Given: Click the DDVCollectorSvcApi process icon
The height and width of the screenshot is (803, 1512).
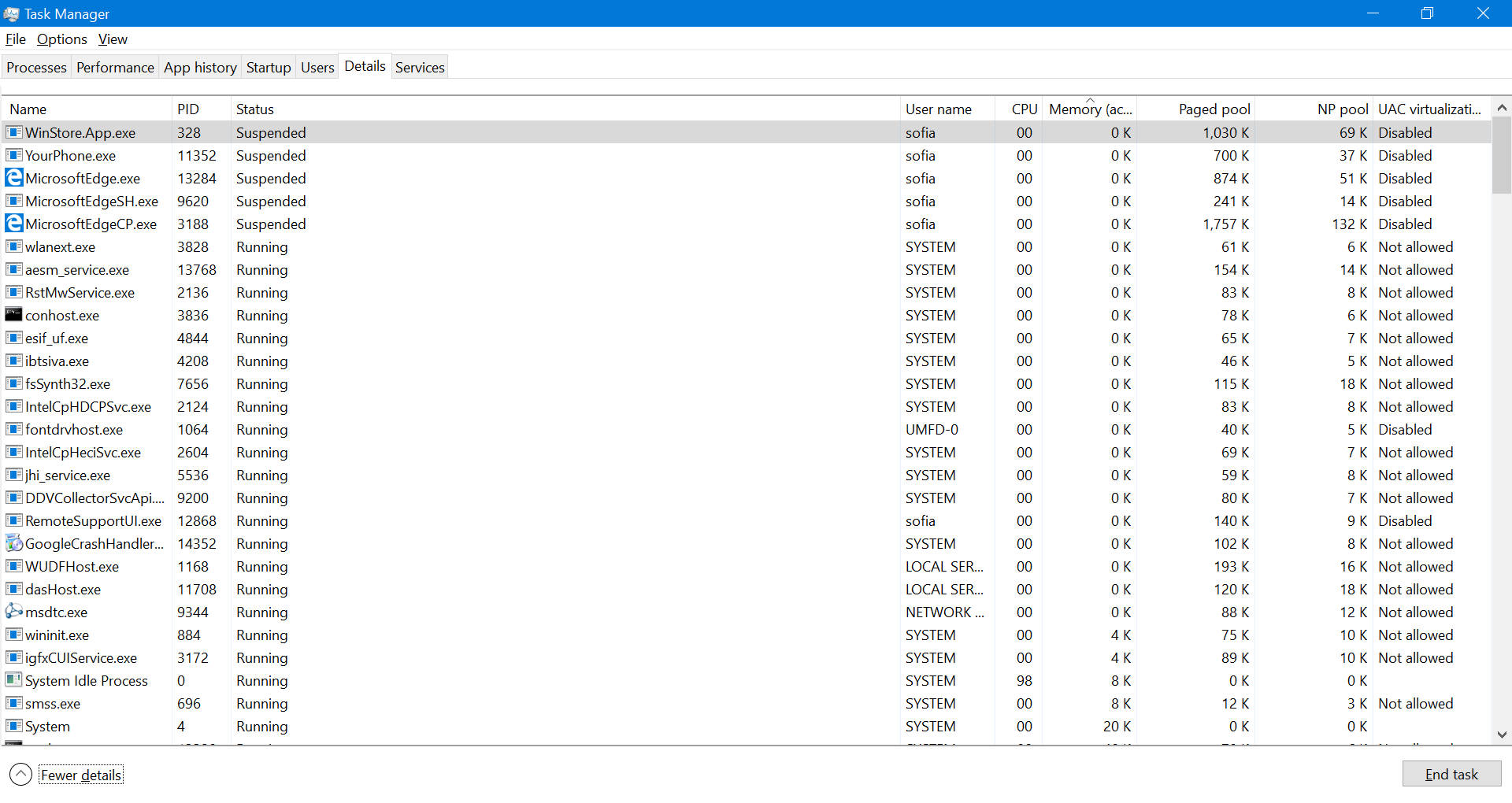Looking at the screenshot, I should 13,498.
